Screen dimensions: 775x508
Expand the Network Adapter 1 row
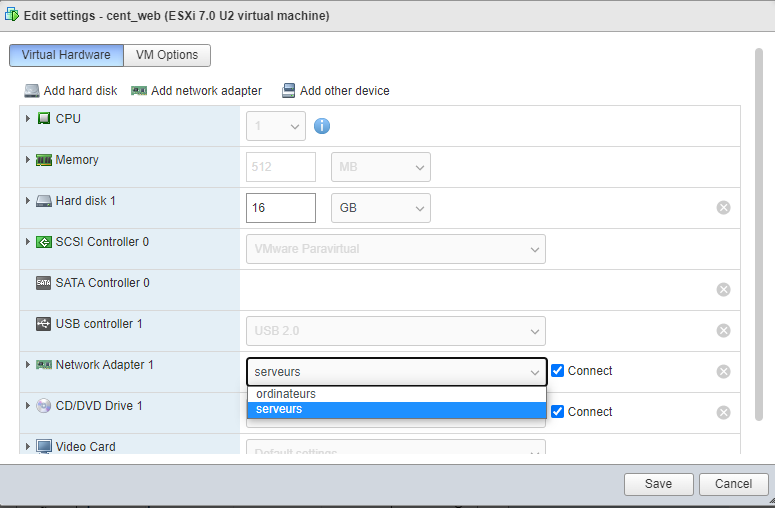point(28,365)
